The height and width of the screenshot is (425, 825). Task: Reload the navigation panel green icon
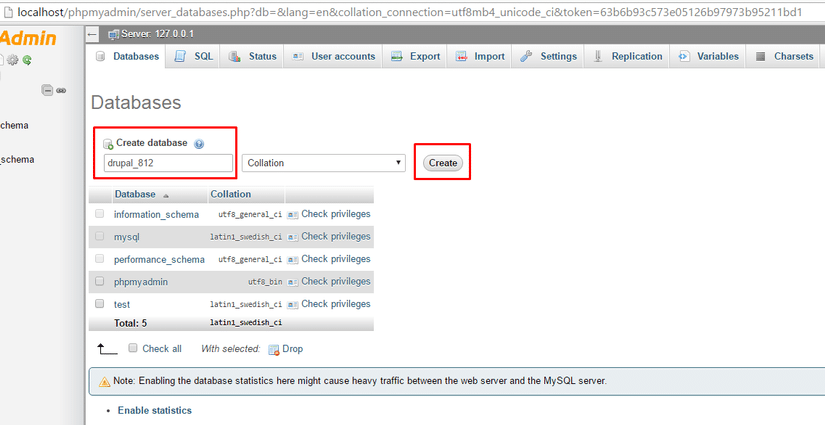click(x=27, y=60)
